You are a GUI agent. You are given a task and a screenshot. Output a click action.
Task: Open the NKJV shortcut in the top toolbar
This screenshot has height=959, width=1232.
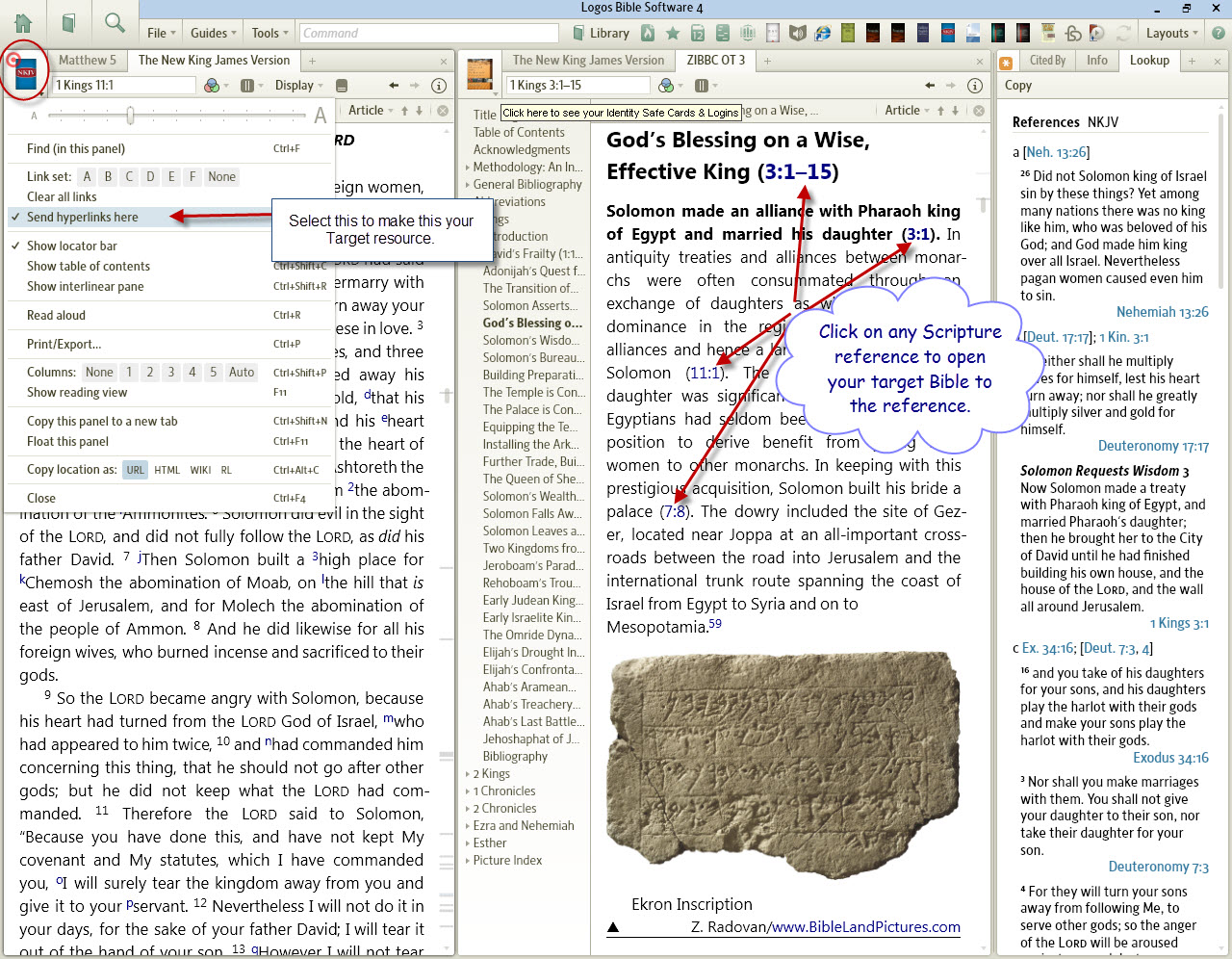948,33
